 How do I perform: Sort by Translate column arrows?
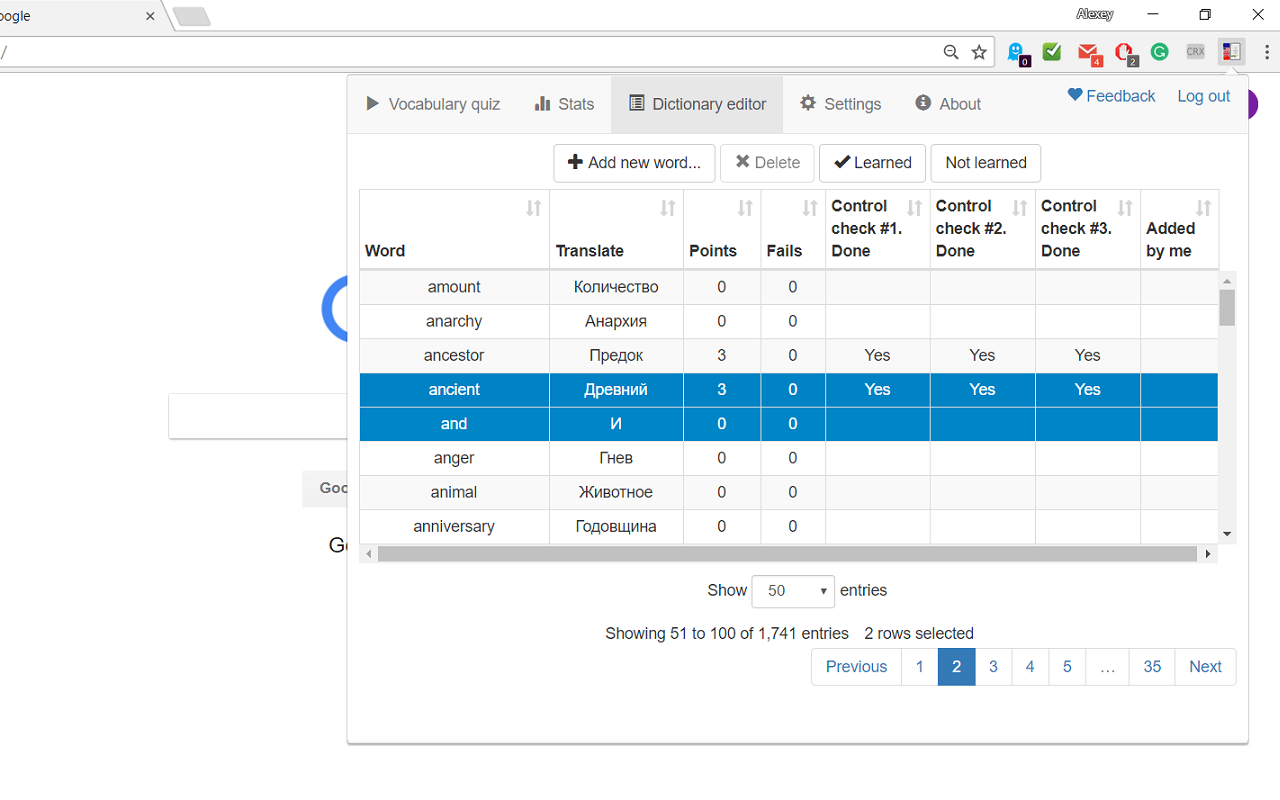(x=667, y=208)
